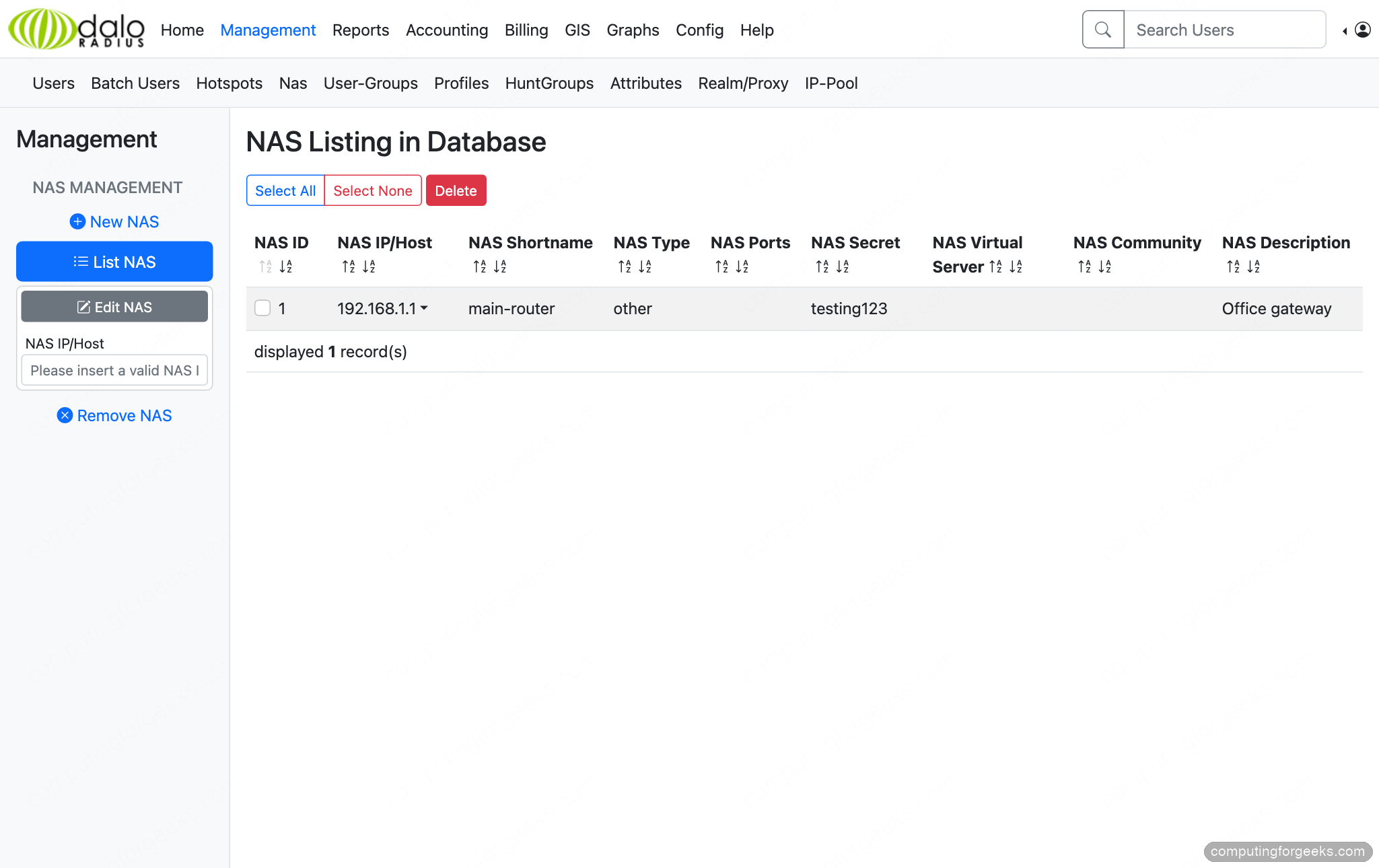
Task: Click the "other" NAS type cell
Action: [633, 309]
